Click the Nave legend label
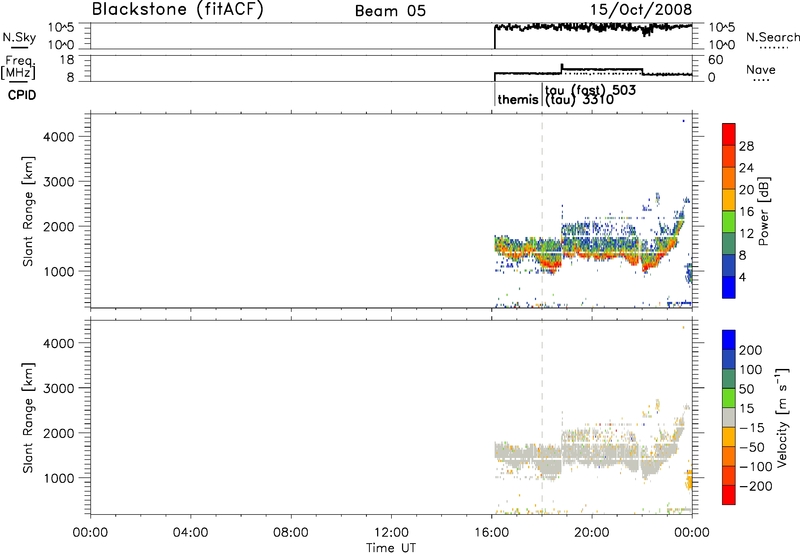800x554 pixels. (761, 70)
